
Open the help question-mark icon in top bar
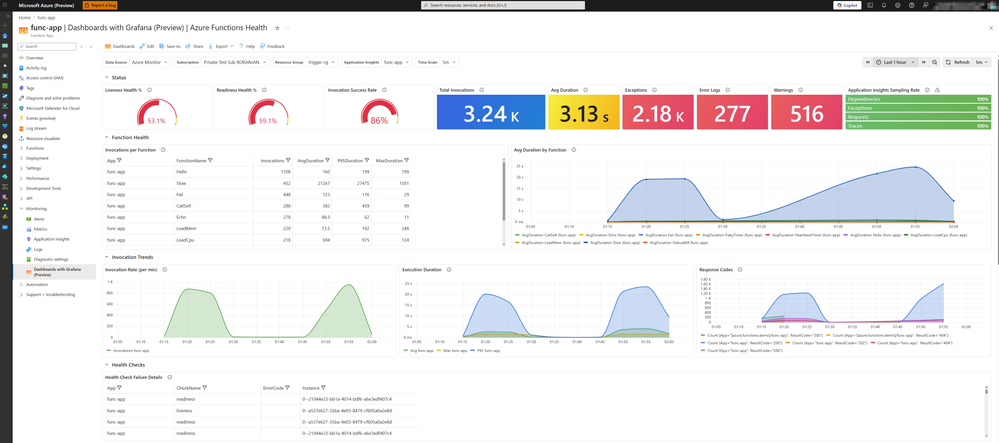point(912,5)
